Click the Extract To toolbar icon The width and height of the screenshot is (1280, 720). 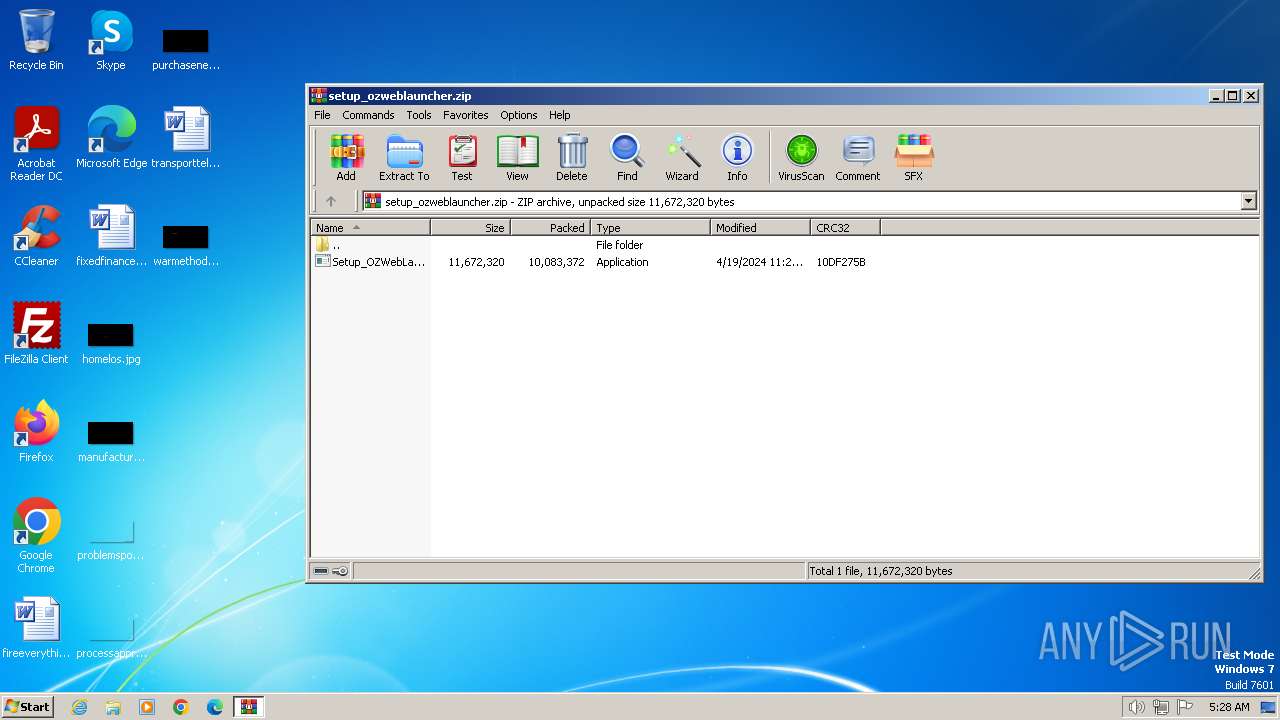[x=404, y=158]
